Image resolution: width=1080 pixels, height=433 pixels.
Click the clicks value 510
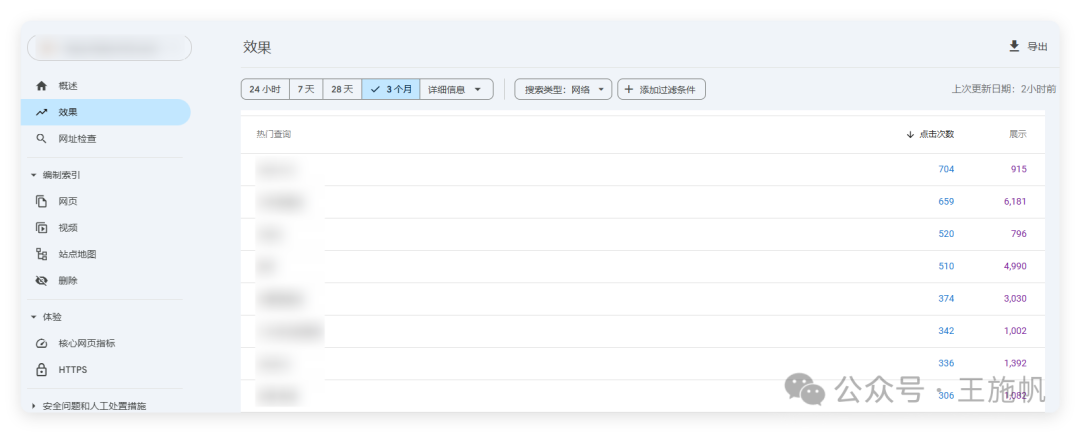point(946,266)
